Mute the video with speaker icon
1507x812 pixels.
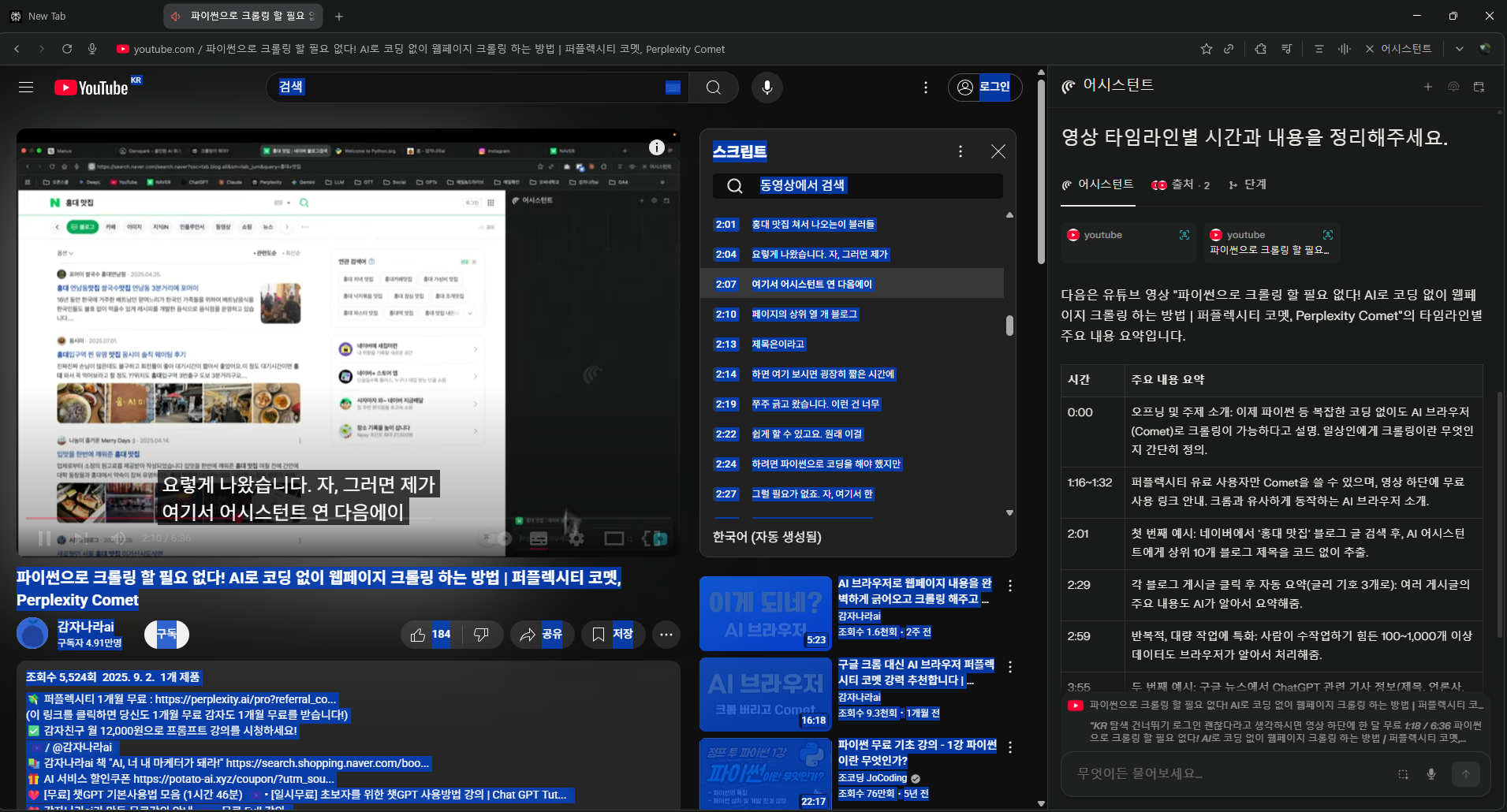point(118,538)
